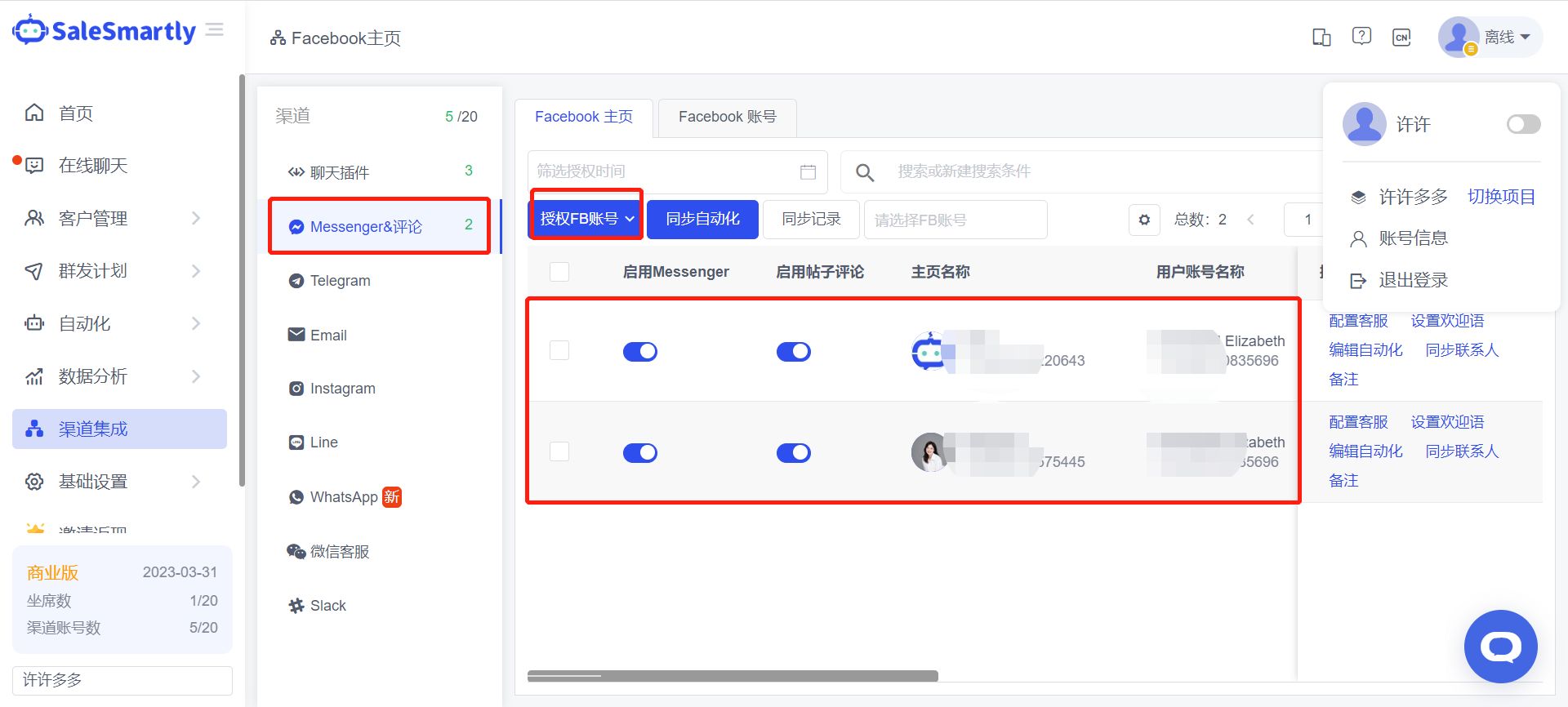1568x707 pixels.
Task: Toggle Messenger for page ending 20643
Action: 640,352
